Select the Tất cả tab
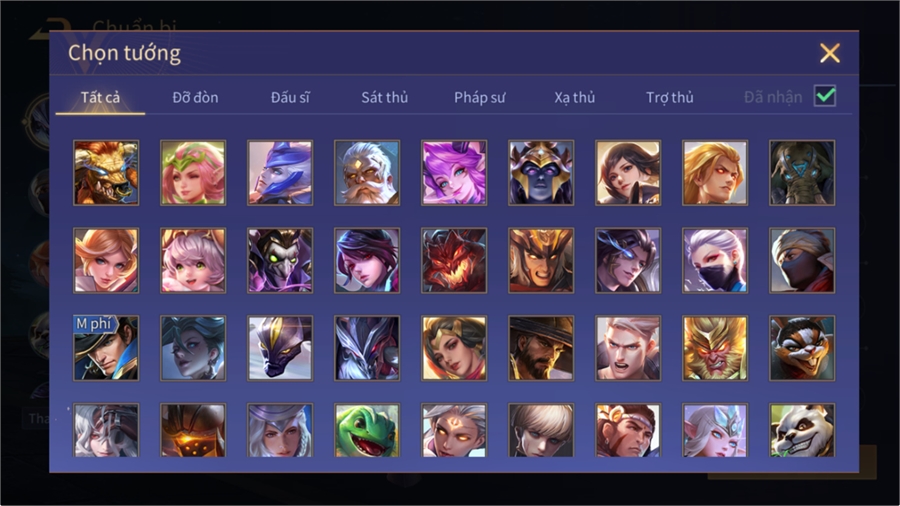 [100, 98]
